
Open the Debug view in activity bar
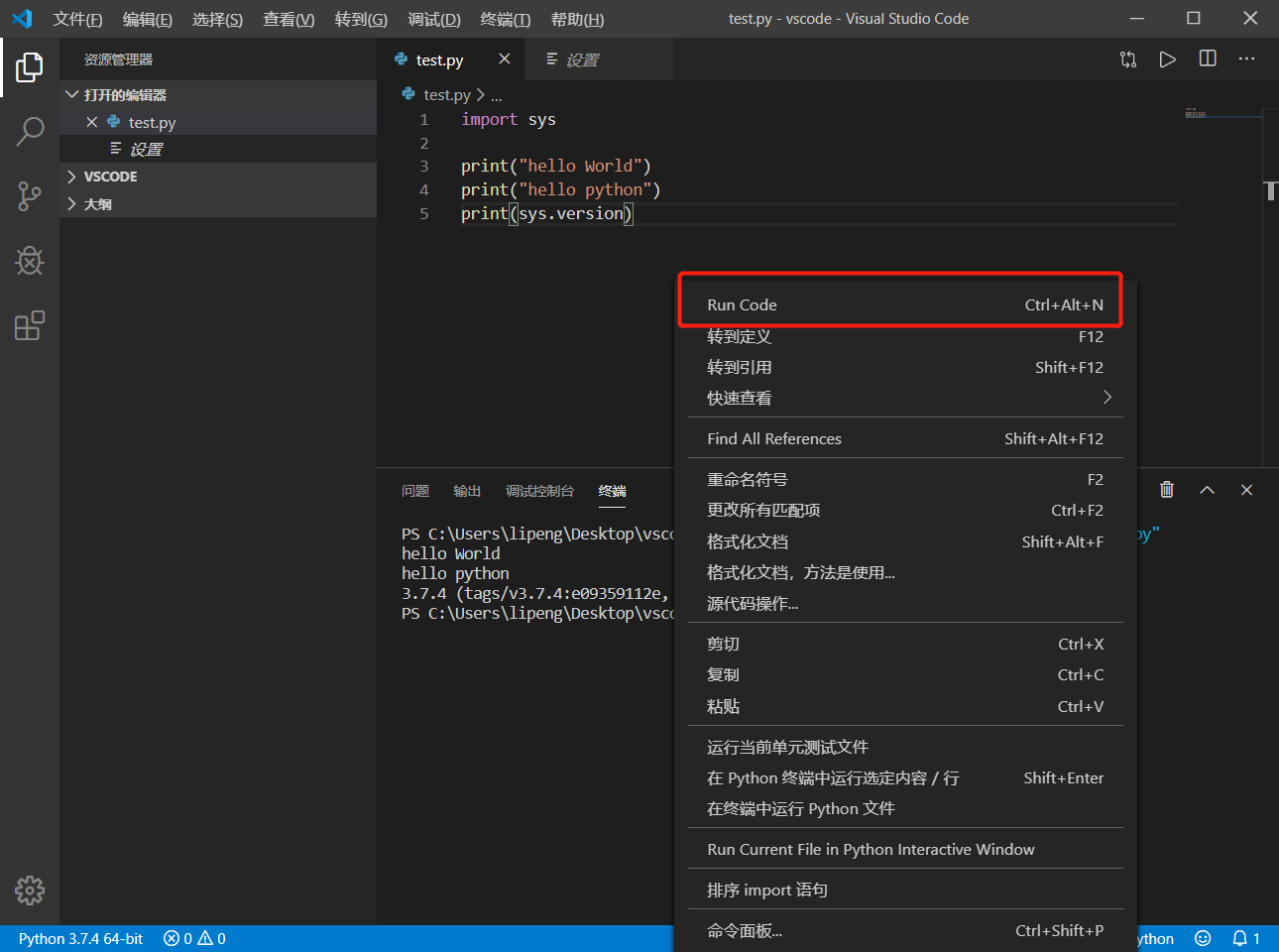pyautogui.click(x=30, y=261)
